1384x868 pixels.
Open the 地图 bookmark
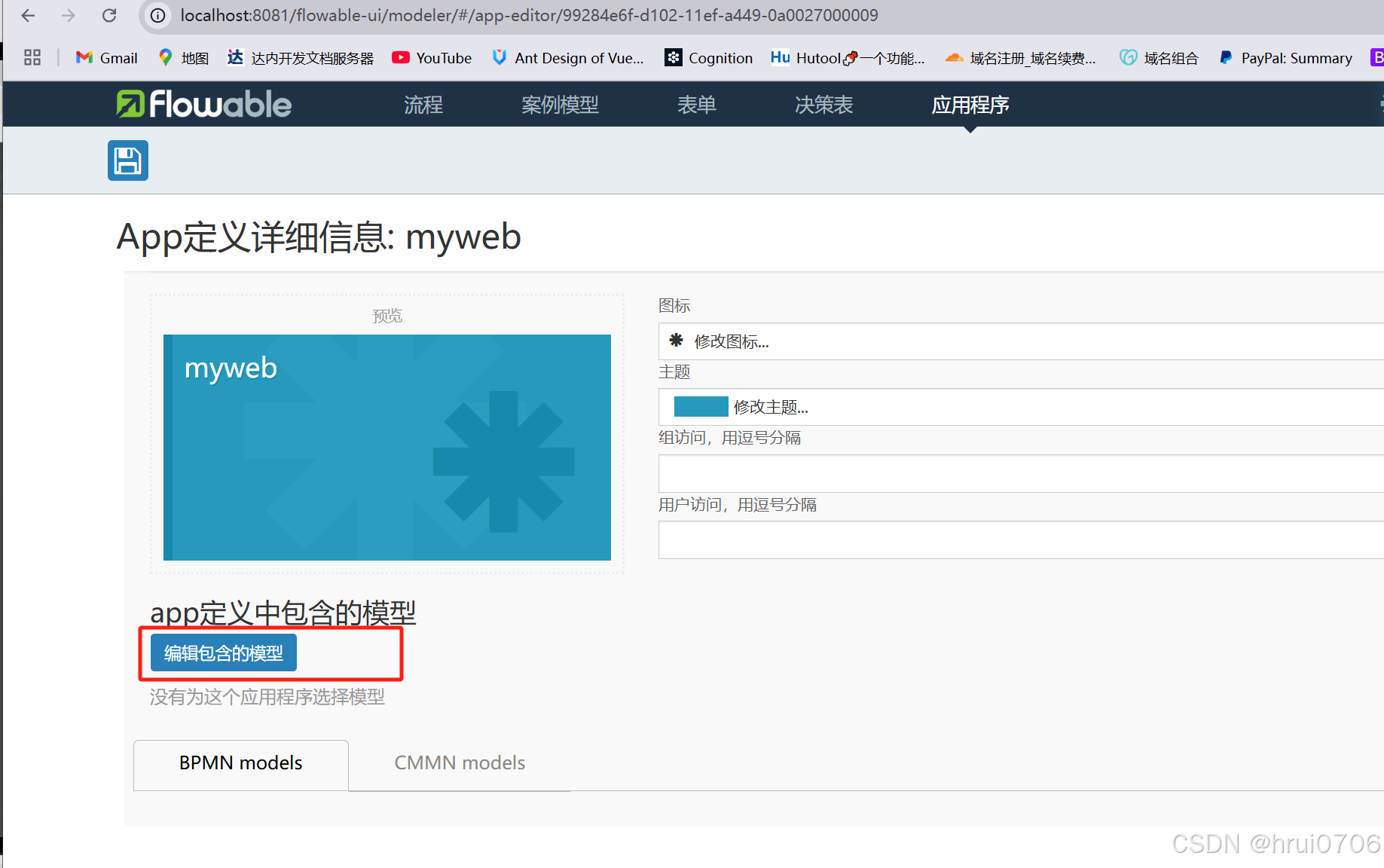point(182,57)
